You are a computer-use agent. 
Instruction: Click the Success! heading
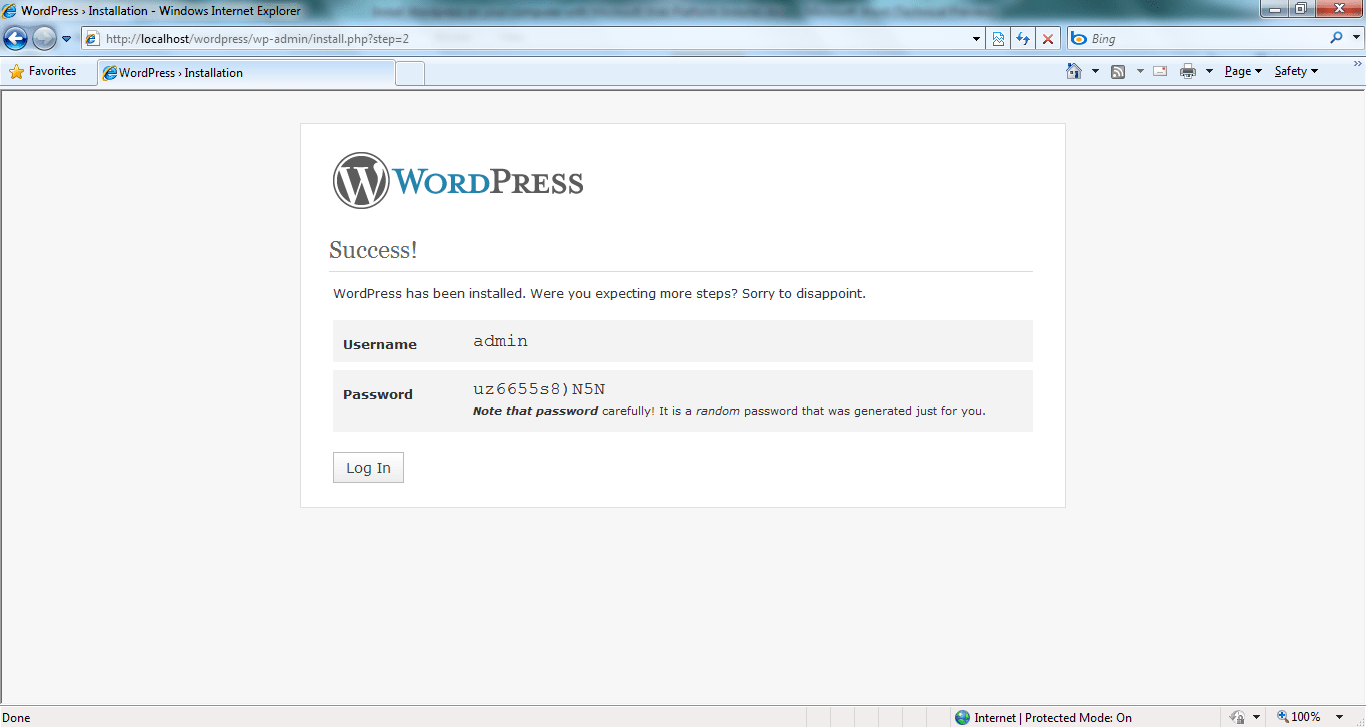[373, 250]
